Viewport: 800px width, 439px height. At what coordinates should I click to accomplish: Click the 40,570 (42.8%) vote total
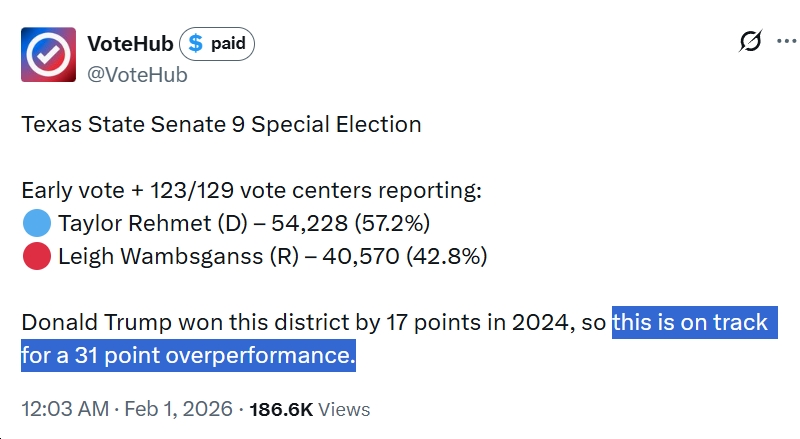406,256
